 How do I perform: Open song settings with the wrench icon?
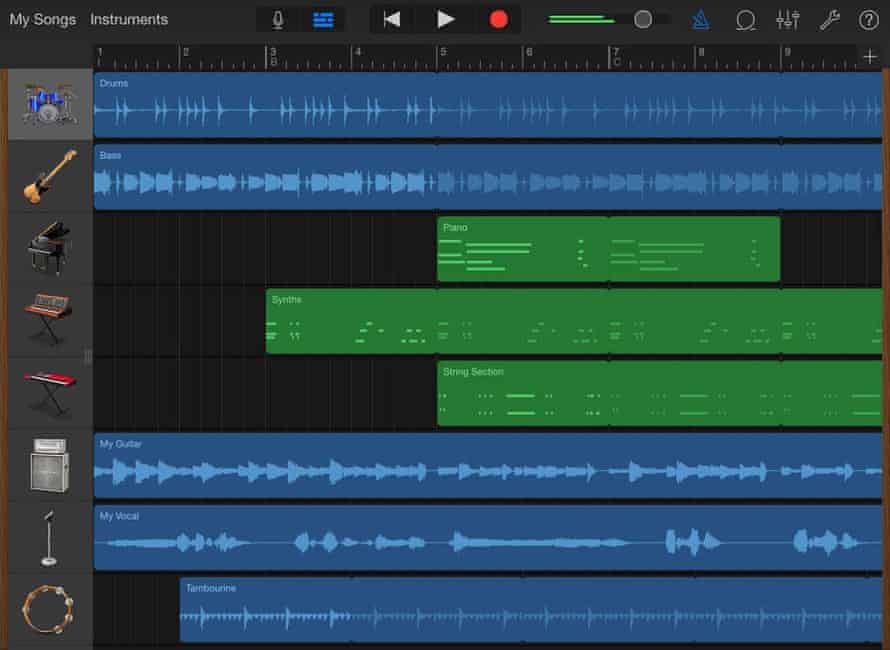831,19
